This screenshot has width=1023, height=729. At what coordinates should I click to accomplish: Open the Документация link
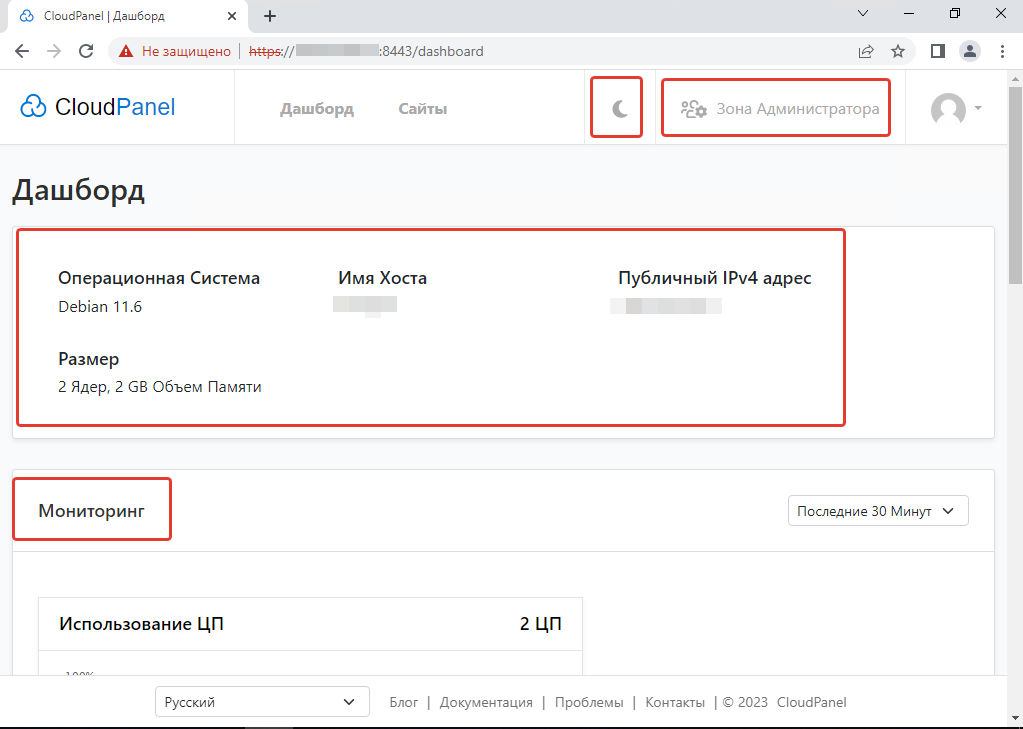[486, 702]
